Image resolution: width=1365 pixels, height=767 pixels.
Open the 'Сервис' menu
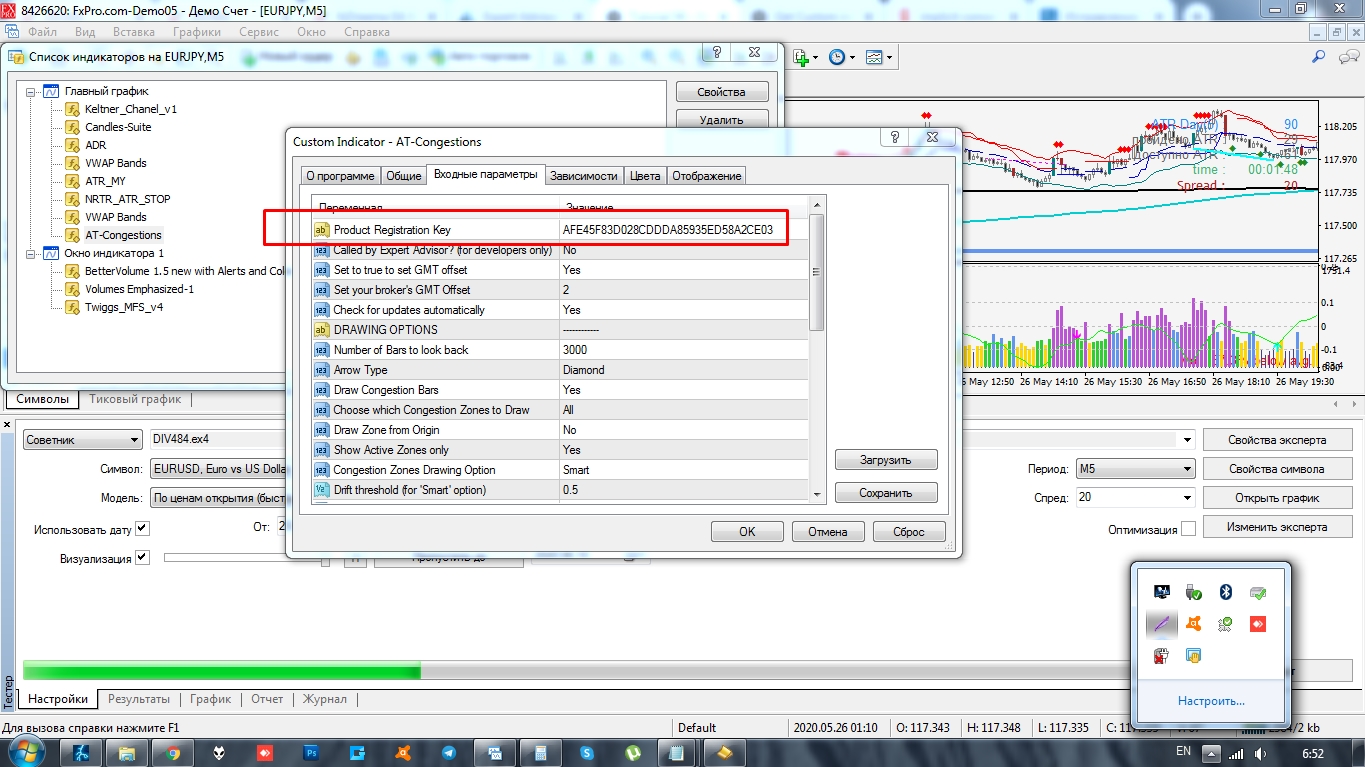tap(259, 32)
